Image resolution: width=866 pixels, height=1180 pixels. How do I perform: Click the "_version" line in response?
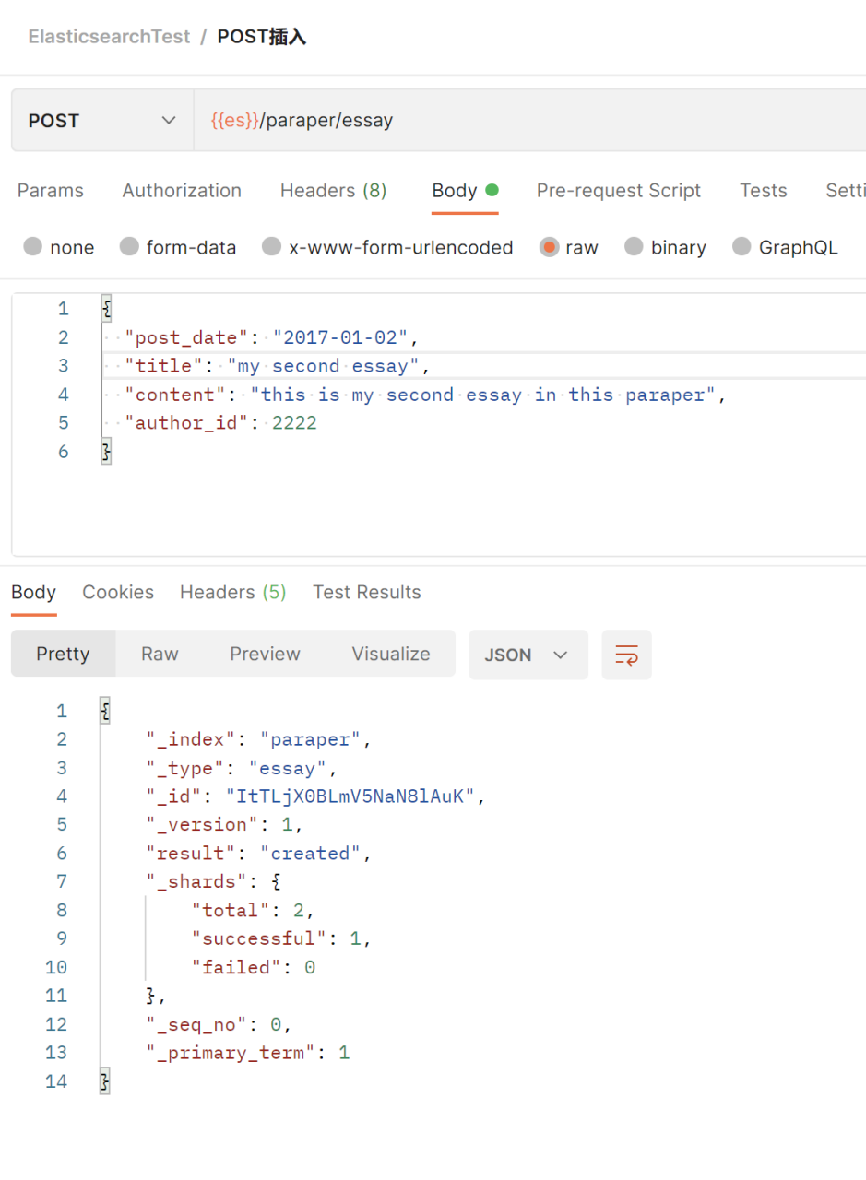pyautogui.click(x=224, y=825)
